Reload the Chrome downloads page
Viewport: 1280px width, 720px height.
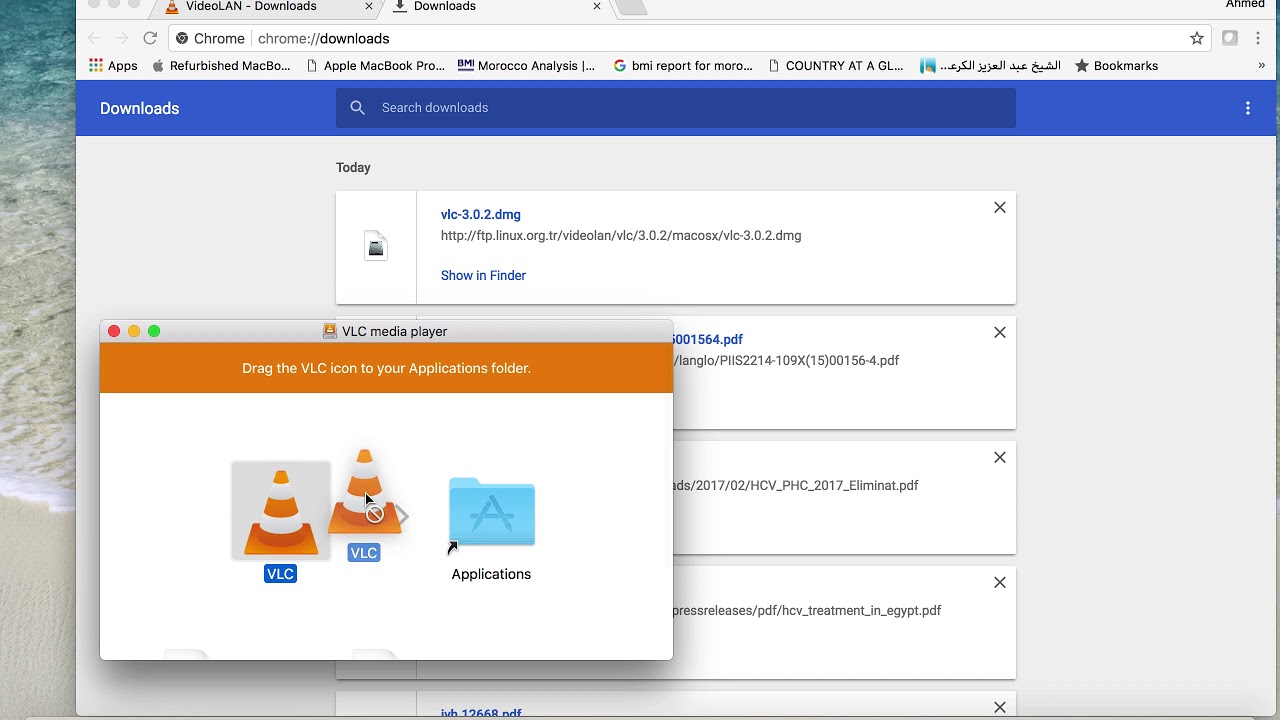[x=150, y=38]
